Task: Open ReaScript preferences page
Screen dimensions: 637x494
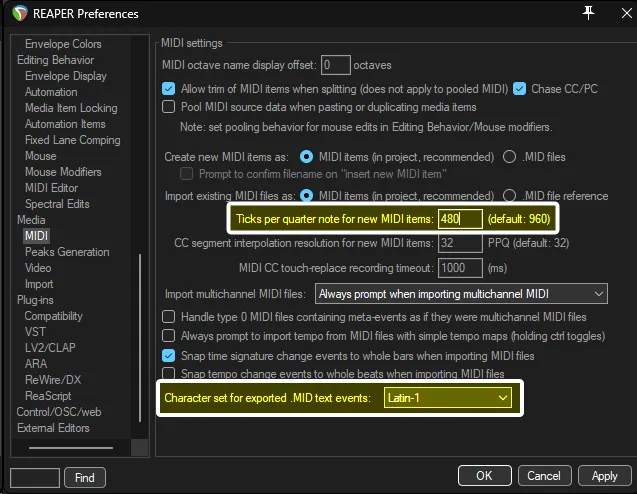Action: pyautogui.click(x=48, y=396)
